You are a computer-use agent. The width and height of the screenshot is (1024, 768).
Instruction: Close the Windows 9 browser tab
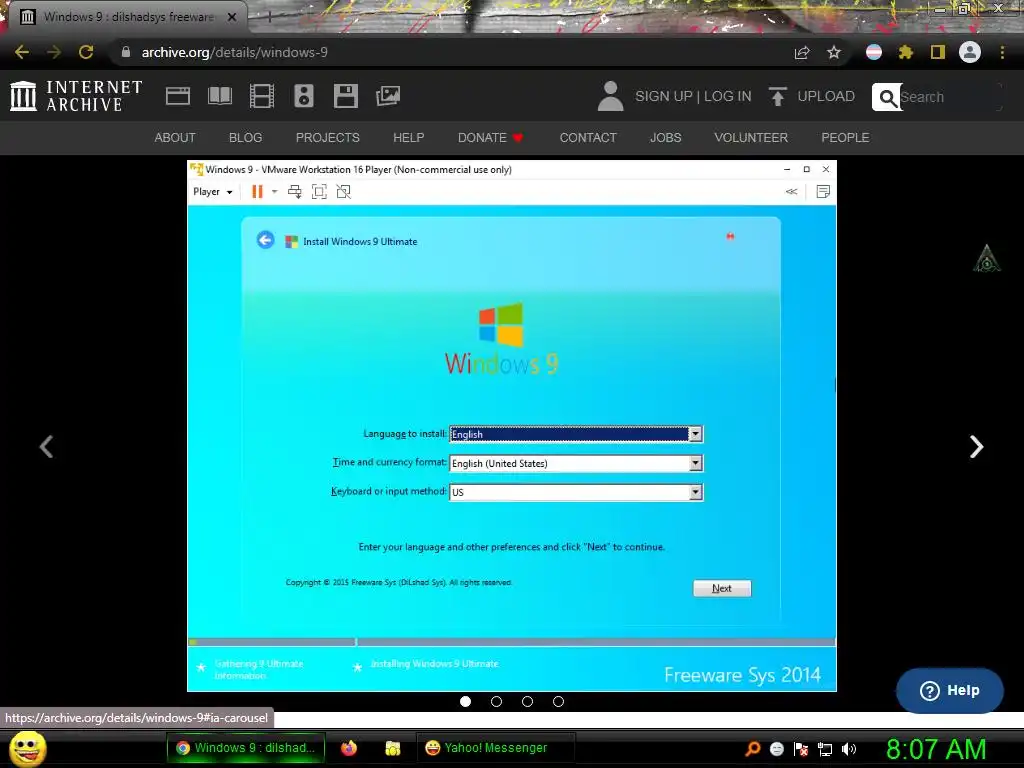232,17
